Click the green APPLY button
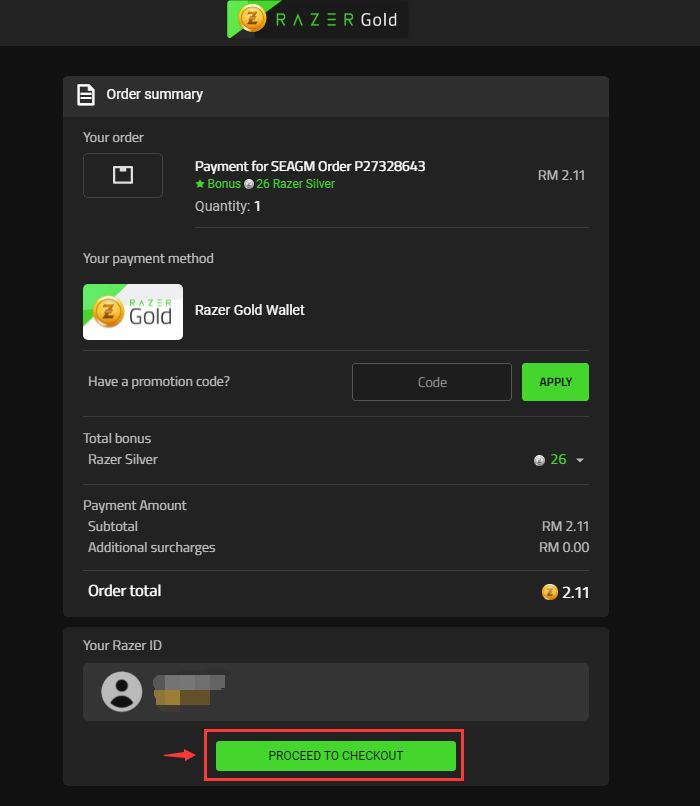The height and width of the screenshot is (806, 700). (x=555, y=382)
